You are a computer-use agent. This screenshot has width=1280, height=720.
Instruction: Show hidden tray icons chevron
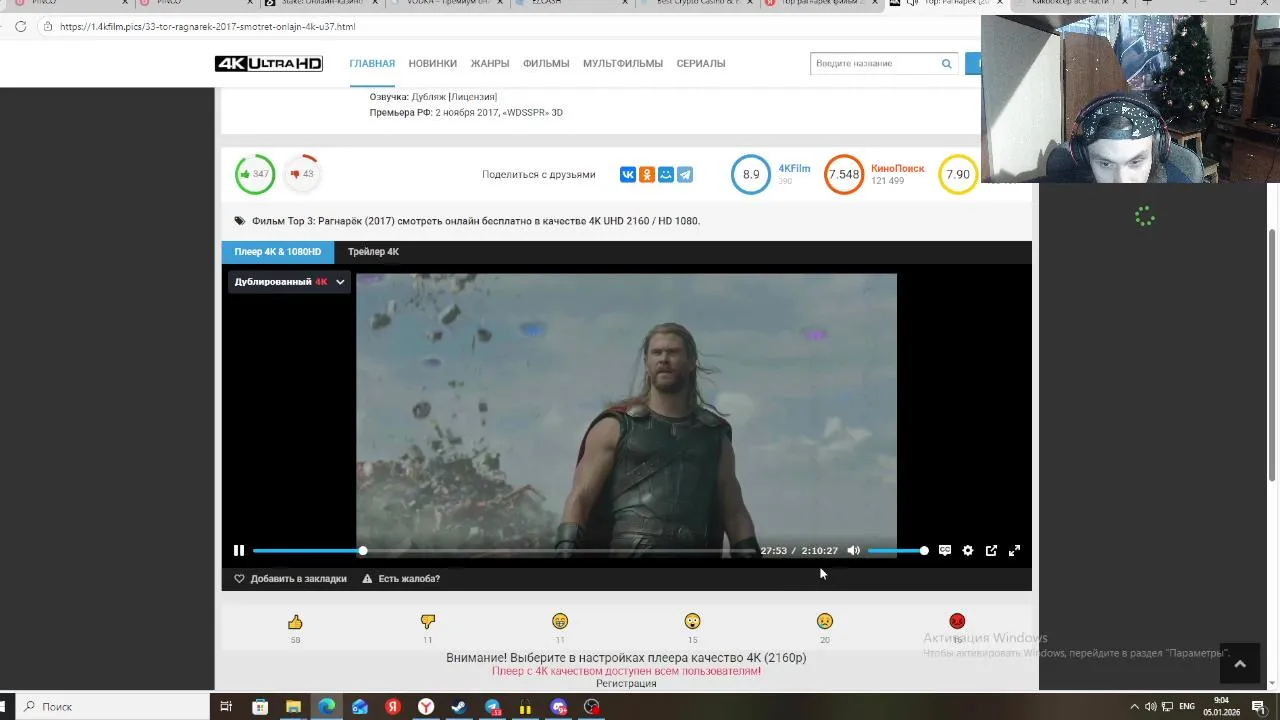[x=1134, y=707]
